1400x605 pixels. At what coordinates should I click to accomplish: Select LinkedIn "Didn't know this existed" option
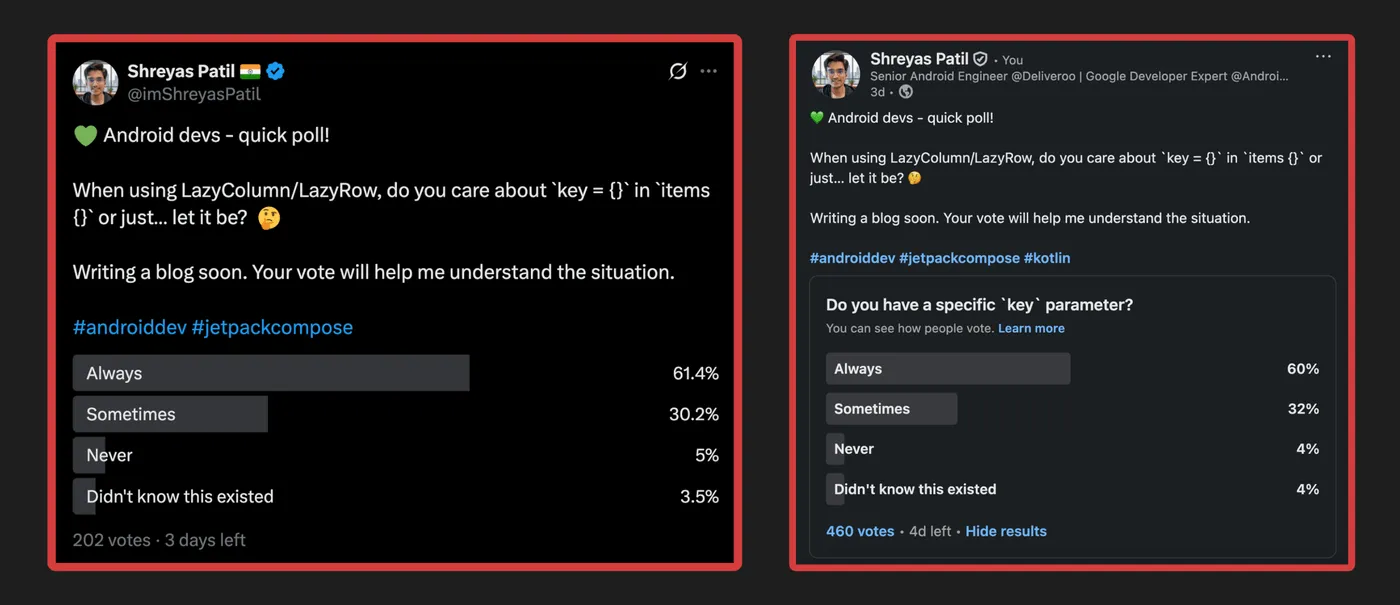[915, 489]
